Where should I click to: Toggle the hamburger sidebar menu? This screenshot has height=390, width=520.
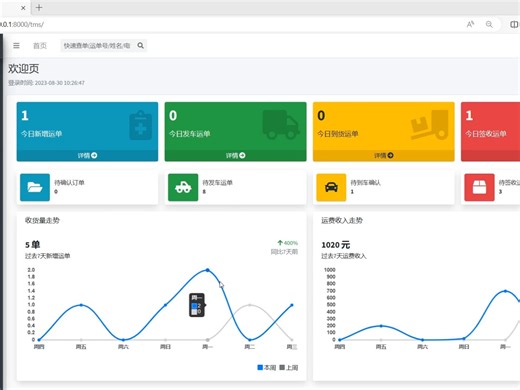(16, 46)
